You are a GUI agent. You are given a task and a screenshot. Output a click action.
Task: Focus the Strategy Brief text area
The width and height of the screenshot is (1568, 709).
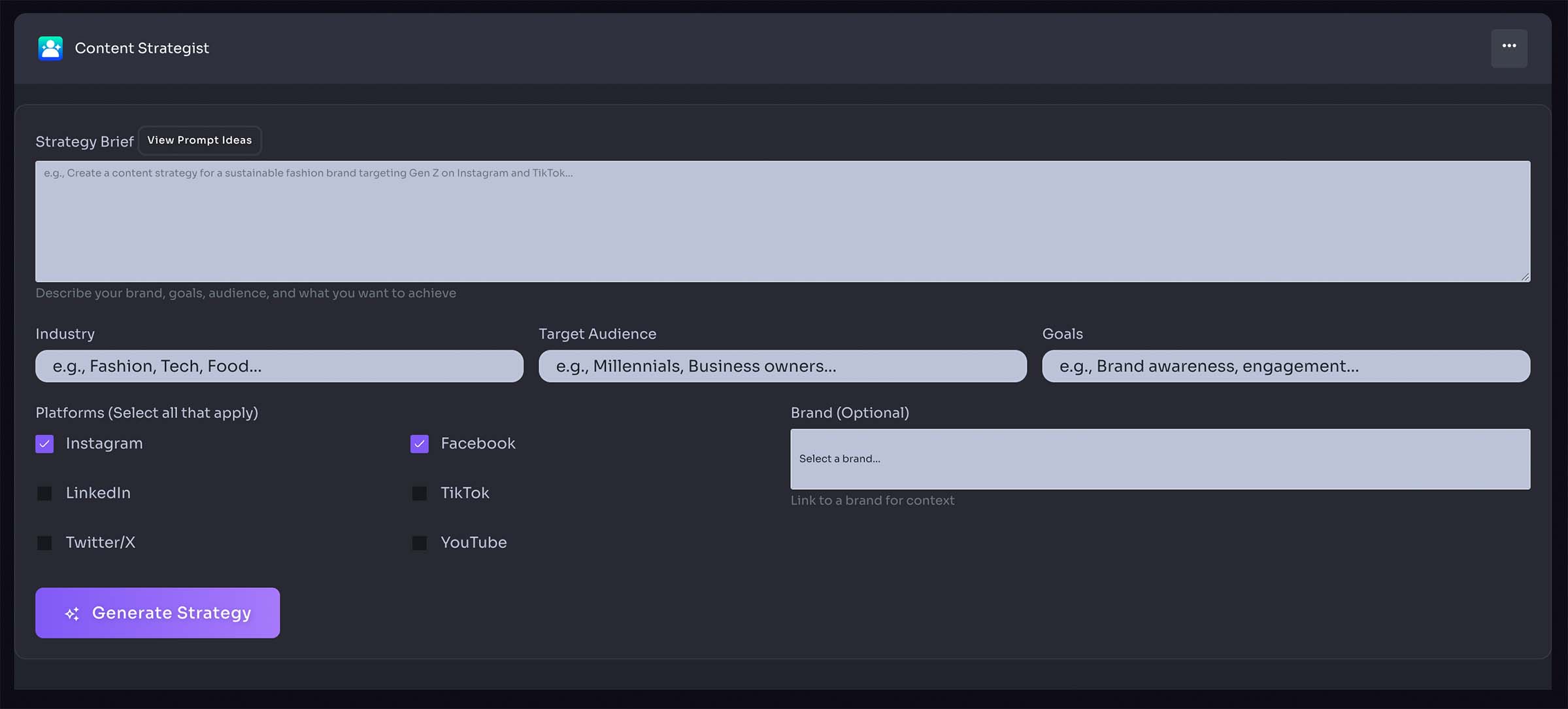click(x=782, y=222)
